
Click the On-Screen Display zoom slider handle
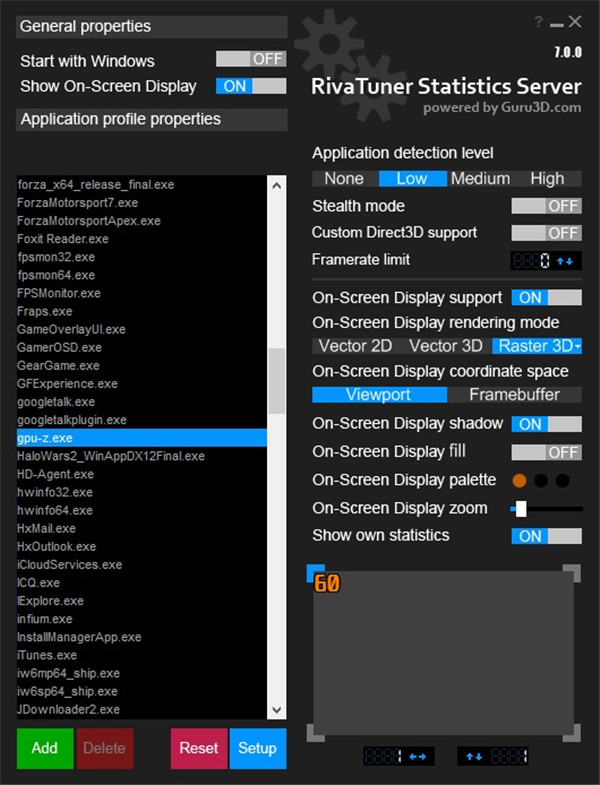(x=520, y=508)
